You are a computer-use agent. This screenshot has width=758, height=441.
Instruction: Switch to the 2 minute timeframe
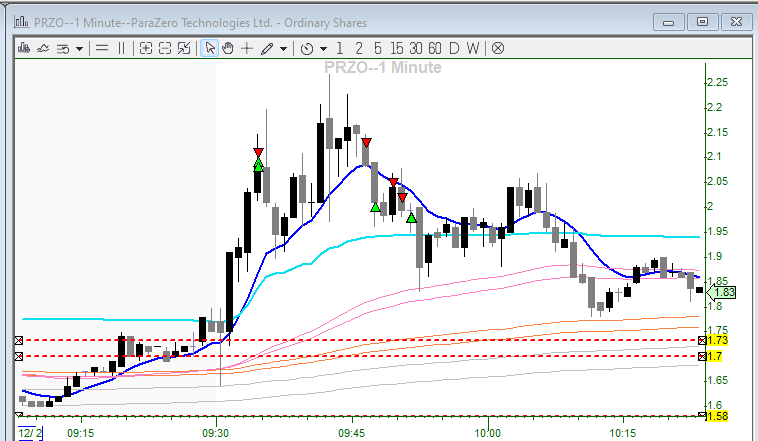pyautogui.click(x=359, y=48)
